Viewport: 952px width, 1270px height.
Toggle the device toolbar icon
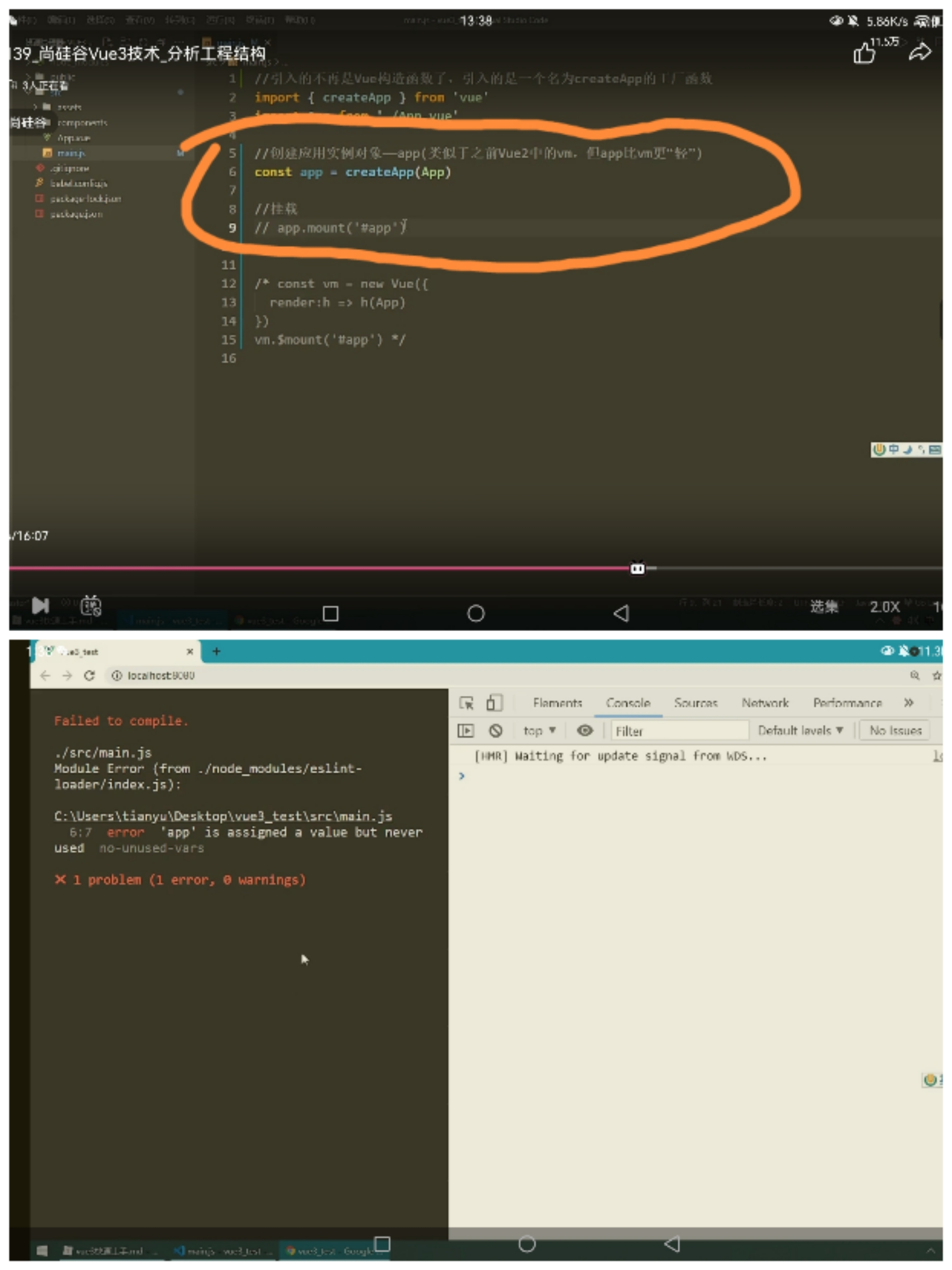pos(495,703)
